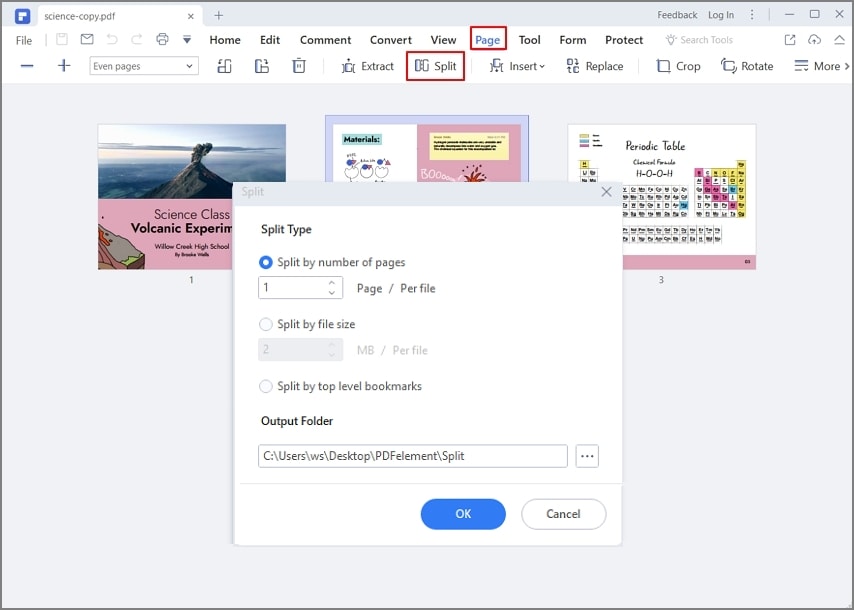Increase pages per file with up arrow
Viewport: 854px width, 610px height.
click(332, 283)
